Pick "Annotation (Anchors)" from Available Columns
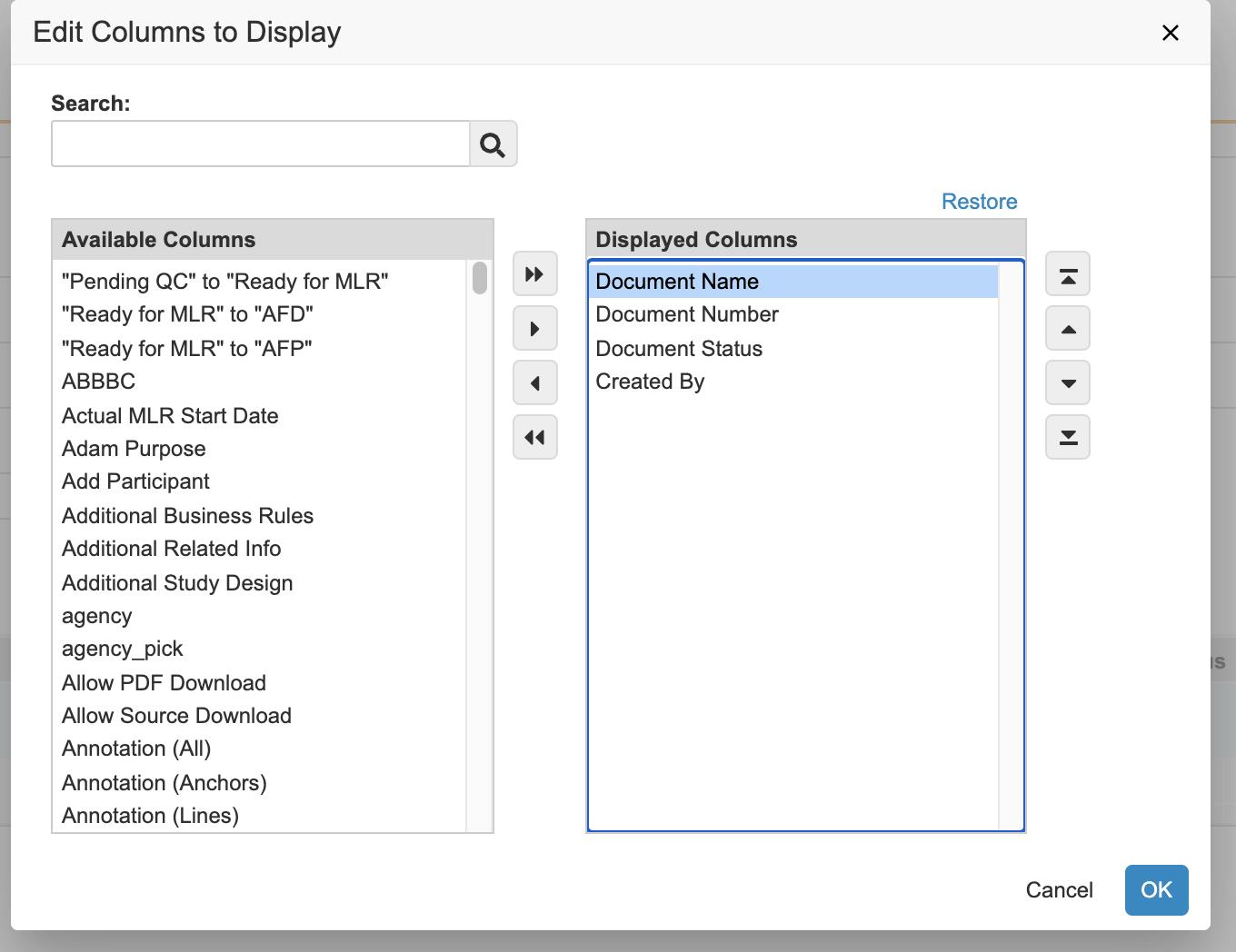Screen dimensions: 1236x952 (164, 783)
